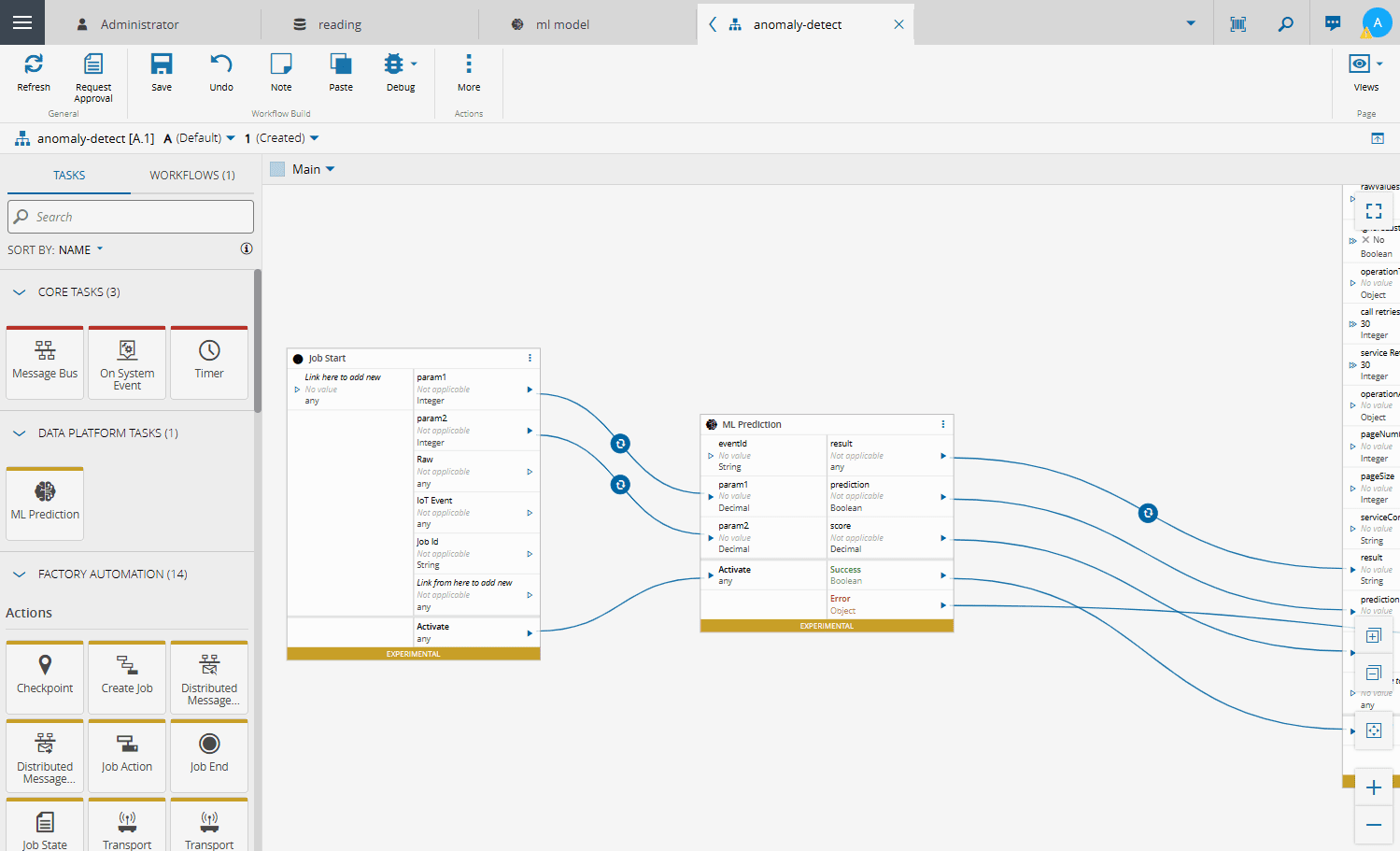1400x851 pixels.
Task: Collapse the CORE TASKS section
Action: pyautogui.click(x=20, y=292)
